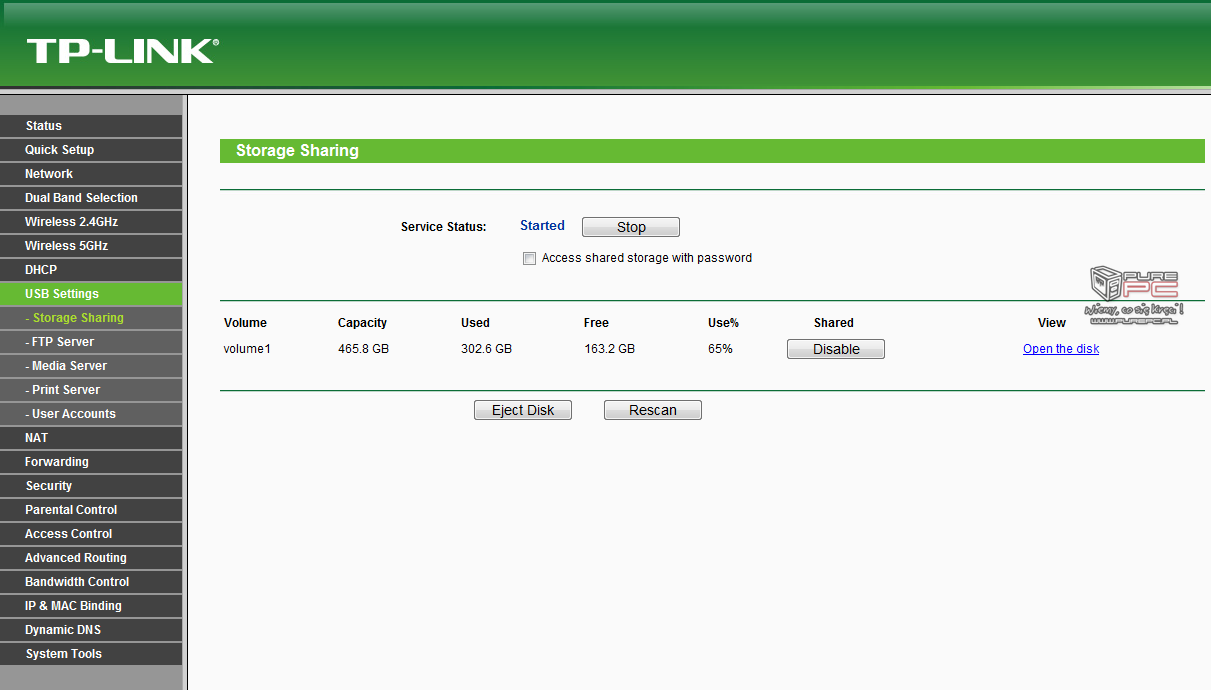
Task: Open the Media Server submenu
Action: (69, 366)
